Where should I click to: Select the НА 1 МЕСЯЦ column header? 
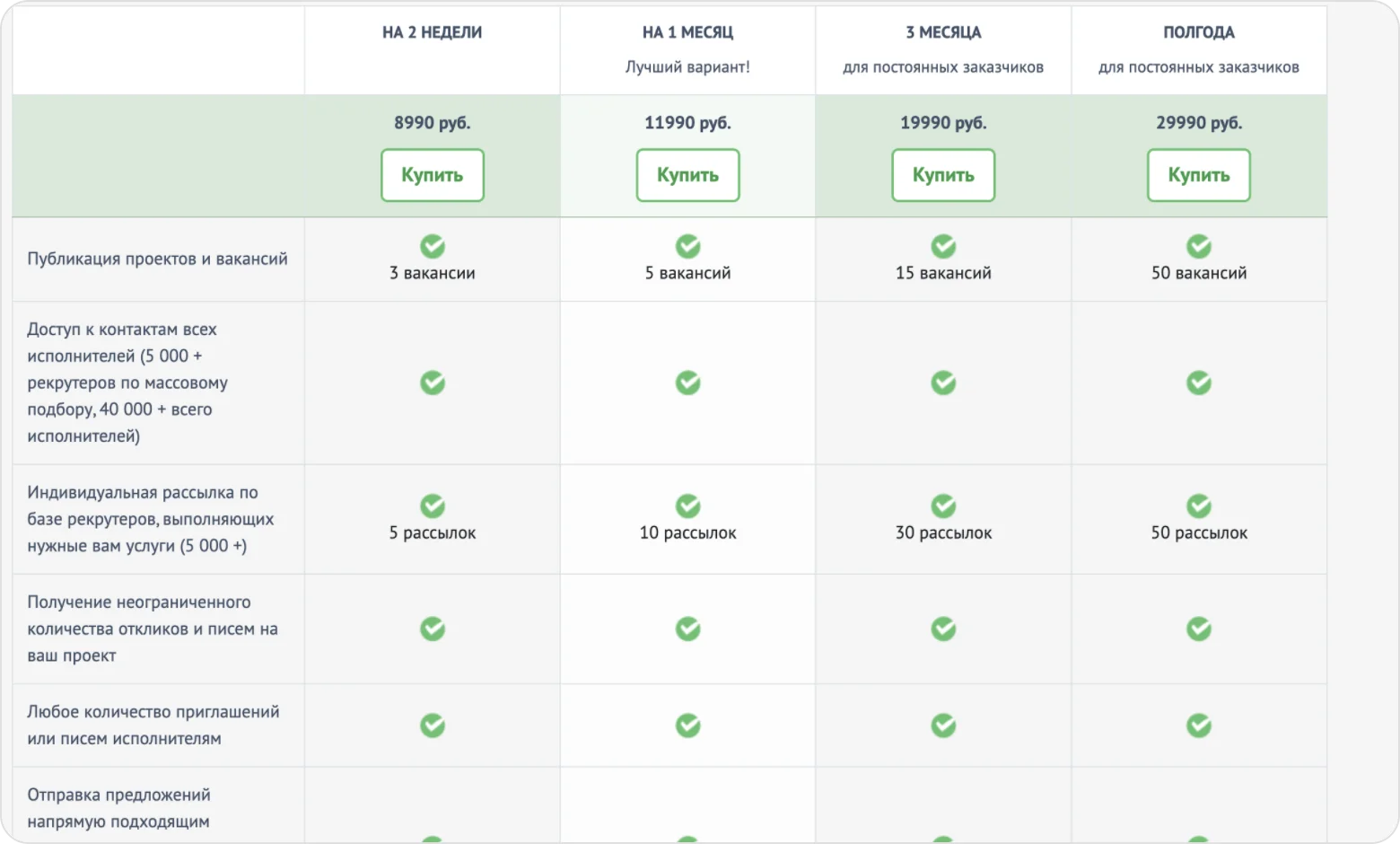[687, 32]
